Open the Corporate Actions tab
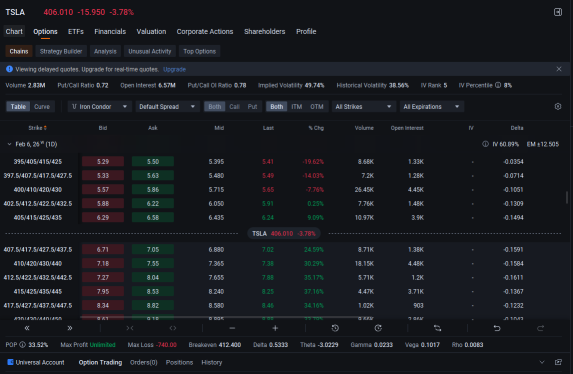This screenshot has height=374, width=573. pyautogui.click(x=205, y=31)
